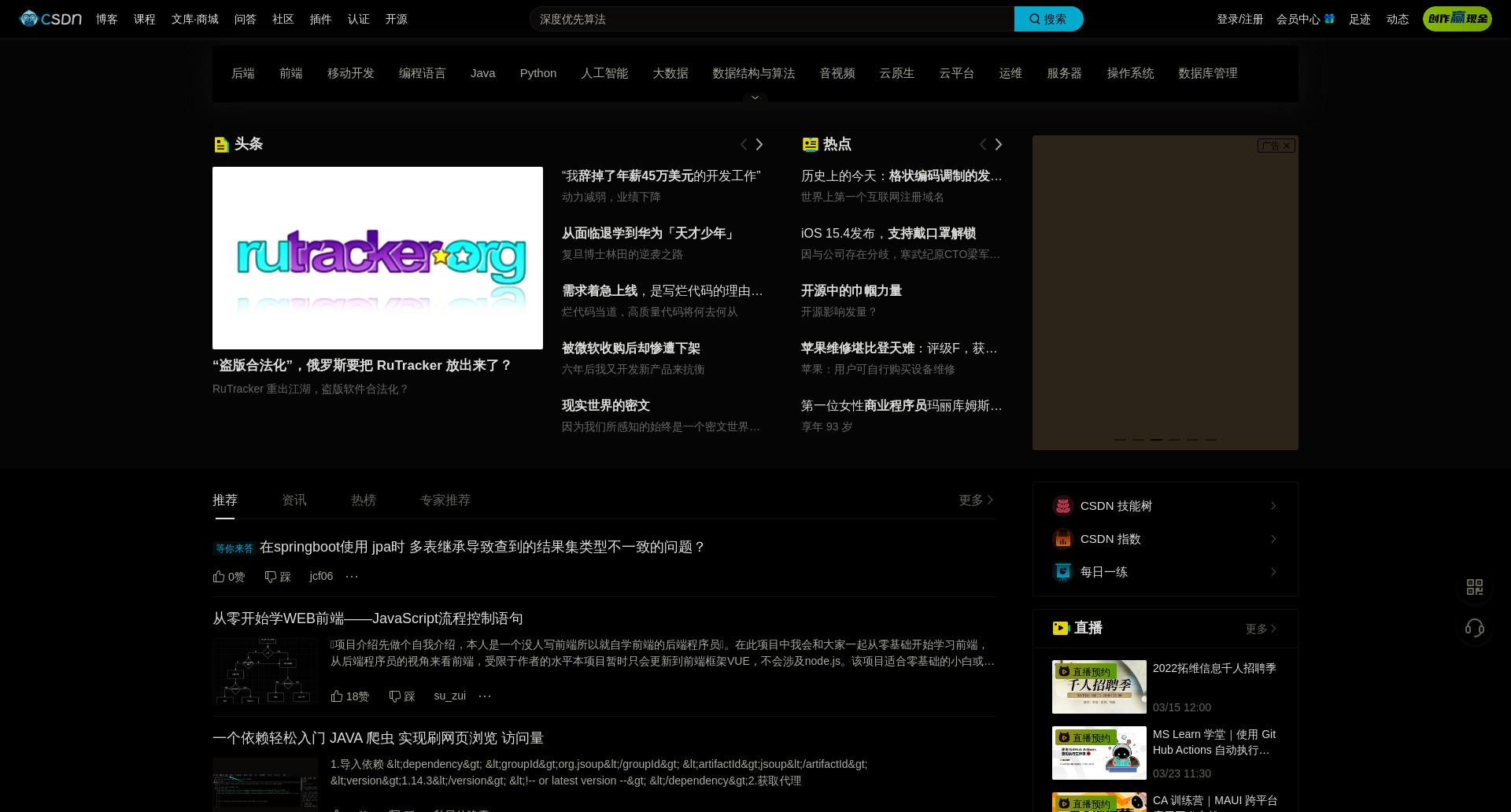The height and width of the screenshot is (812, 1511).
Task: Open 每日一练 entry
Action: 1165,572
